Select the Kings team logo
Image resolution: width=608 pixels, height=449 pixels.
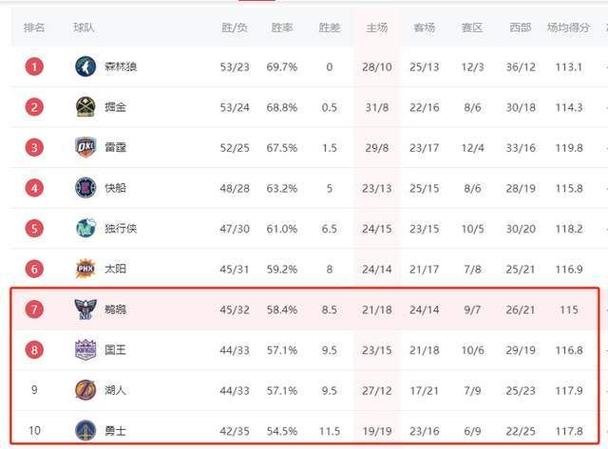coord(85,350)
